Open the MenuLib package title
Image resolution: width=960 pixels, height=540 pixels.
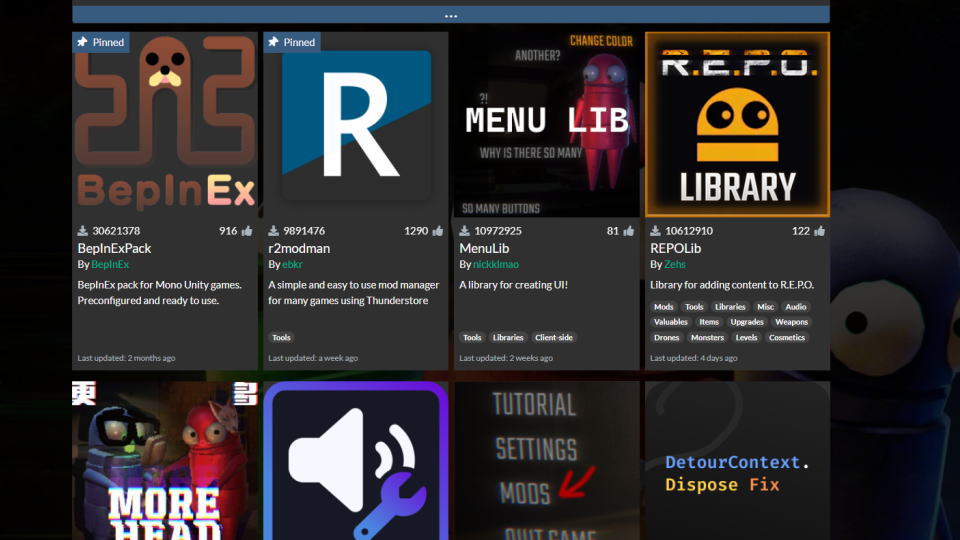tap(484, 248)
